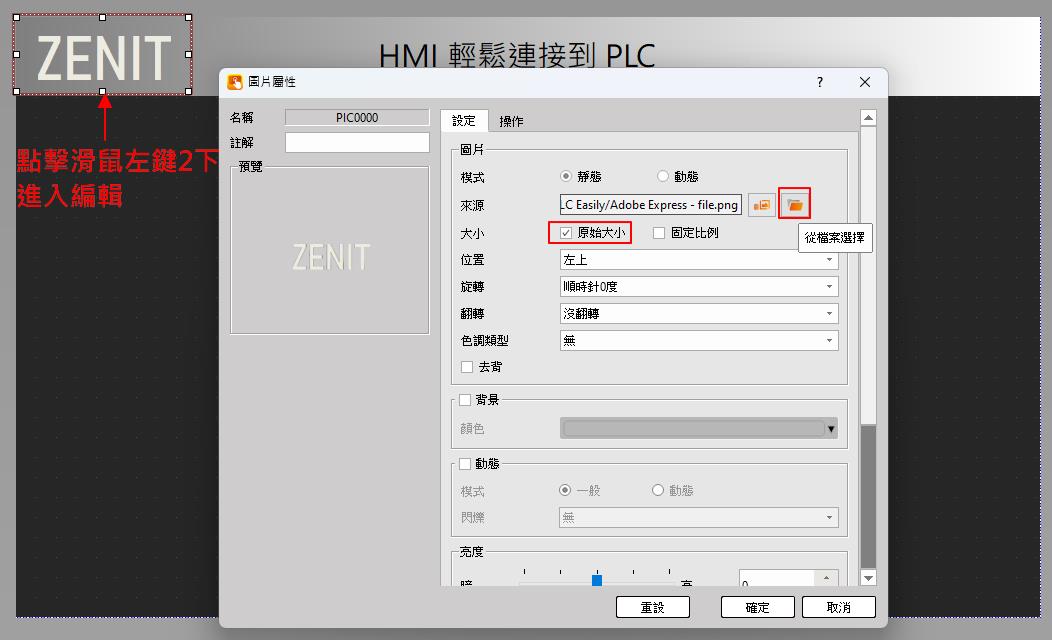Expand the 色調類型 dropdown
1052x640 pixels.
698,341
